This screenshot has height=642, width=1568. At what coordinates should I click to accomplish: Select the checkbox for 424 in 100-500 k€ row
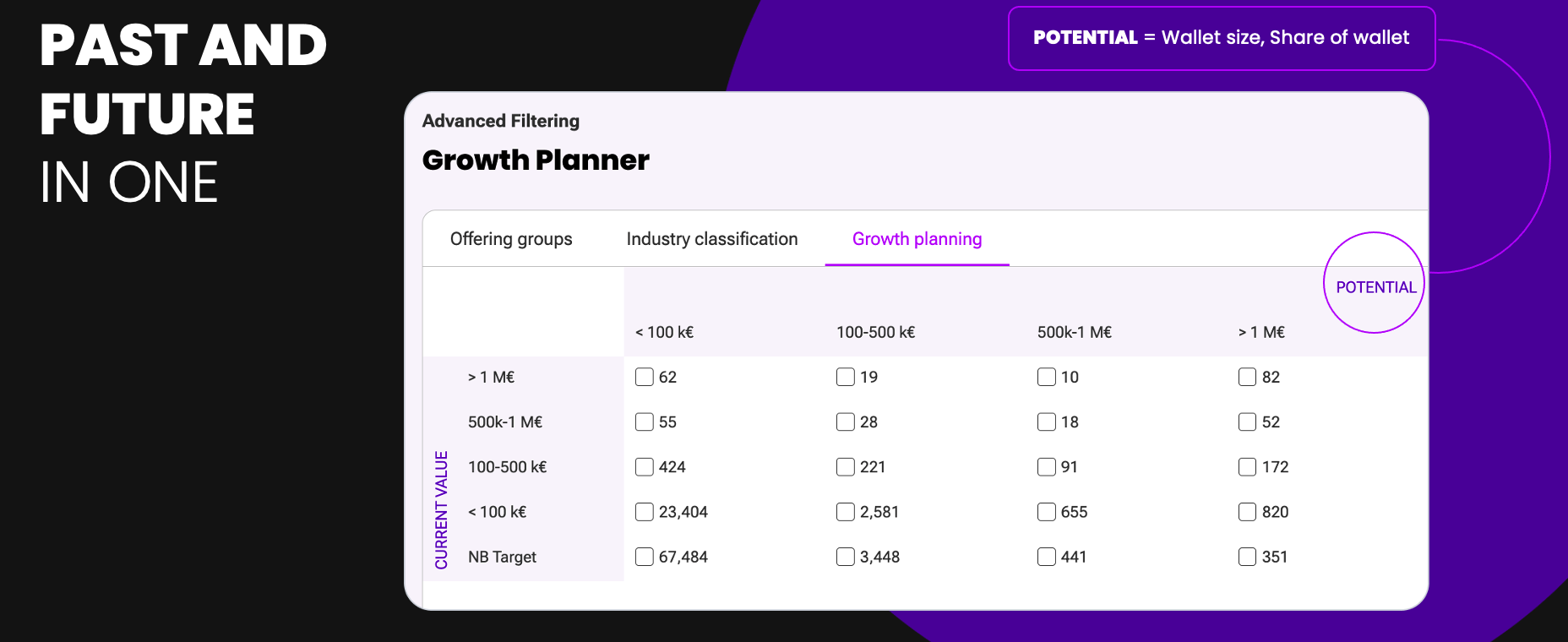645,466
